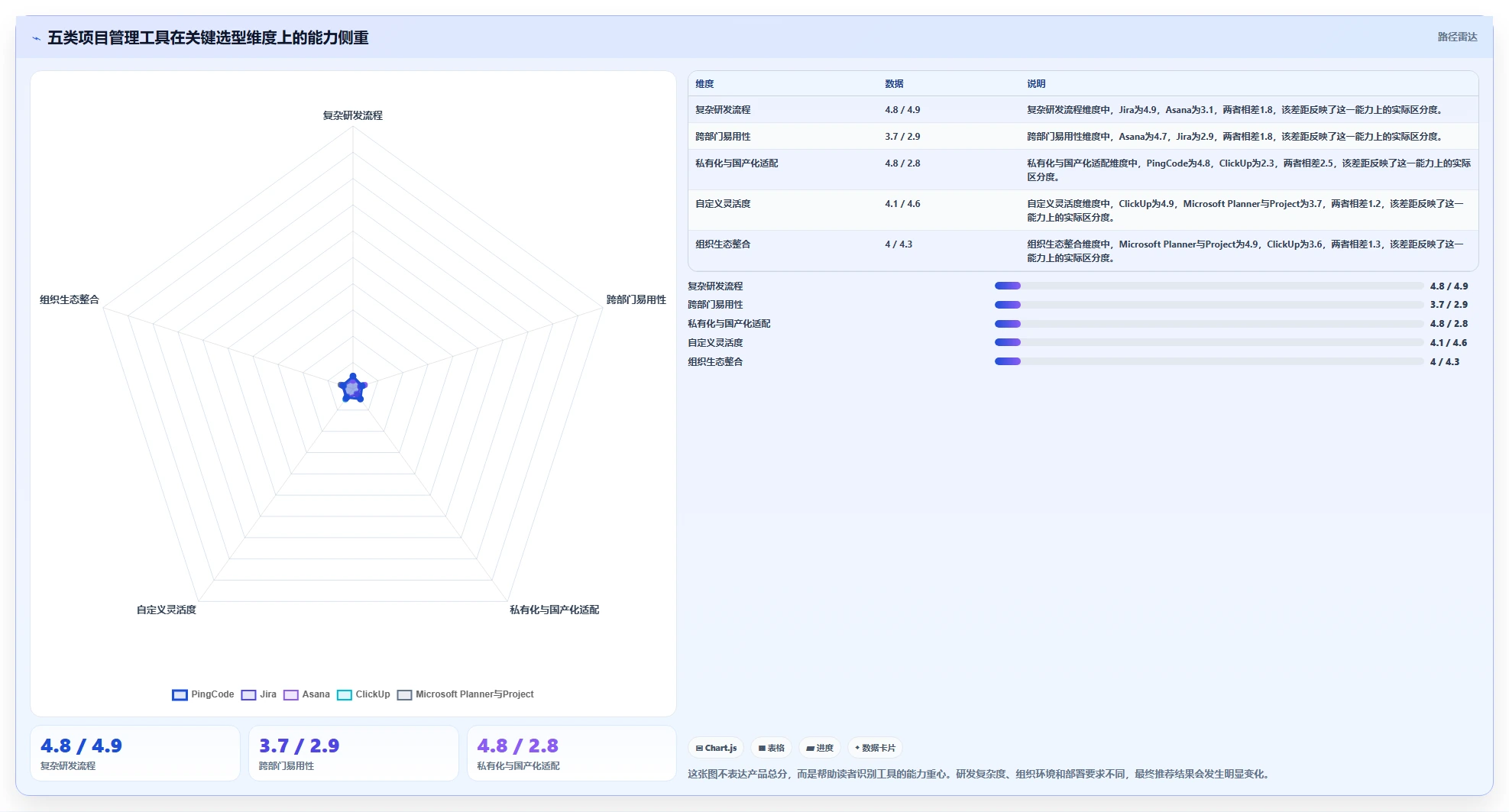
Task: Click the Chart.js tag
Action: (716, 748)
